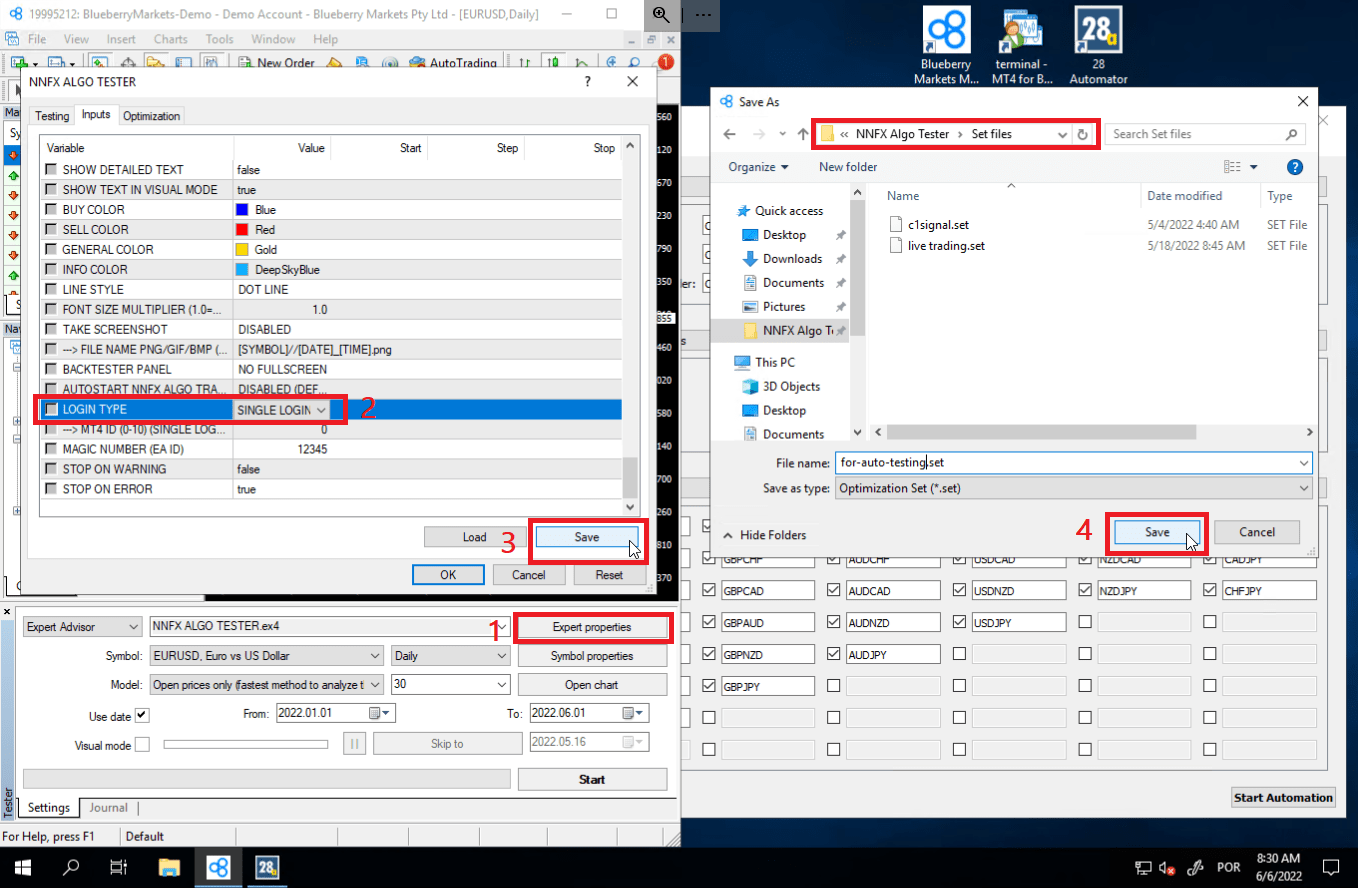Open the Charts menu
This screenshot has width=1358, height=888.
click(171, 39)
